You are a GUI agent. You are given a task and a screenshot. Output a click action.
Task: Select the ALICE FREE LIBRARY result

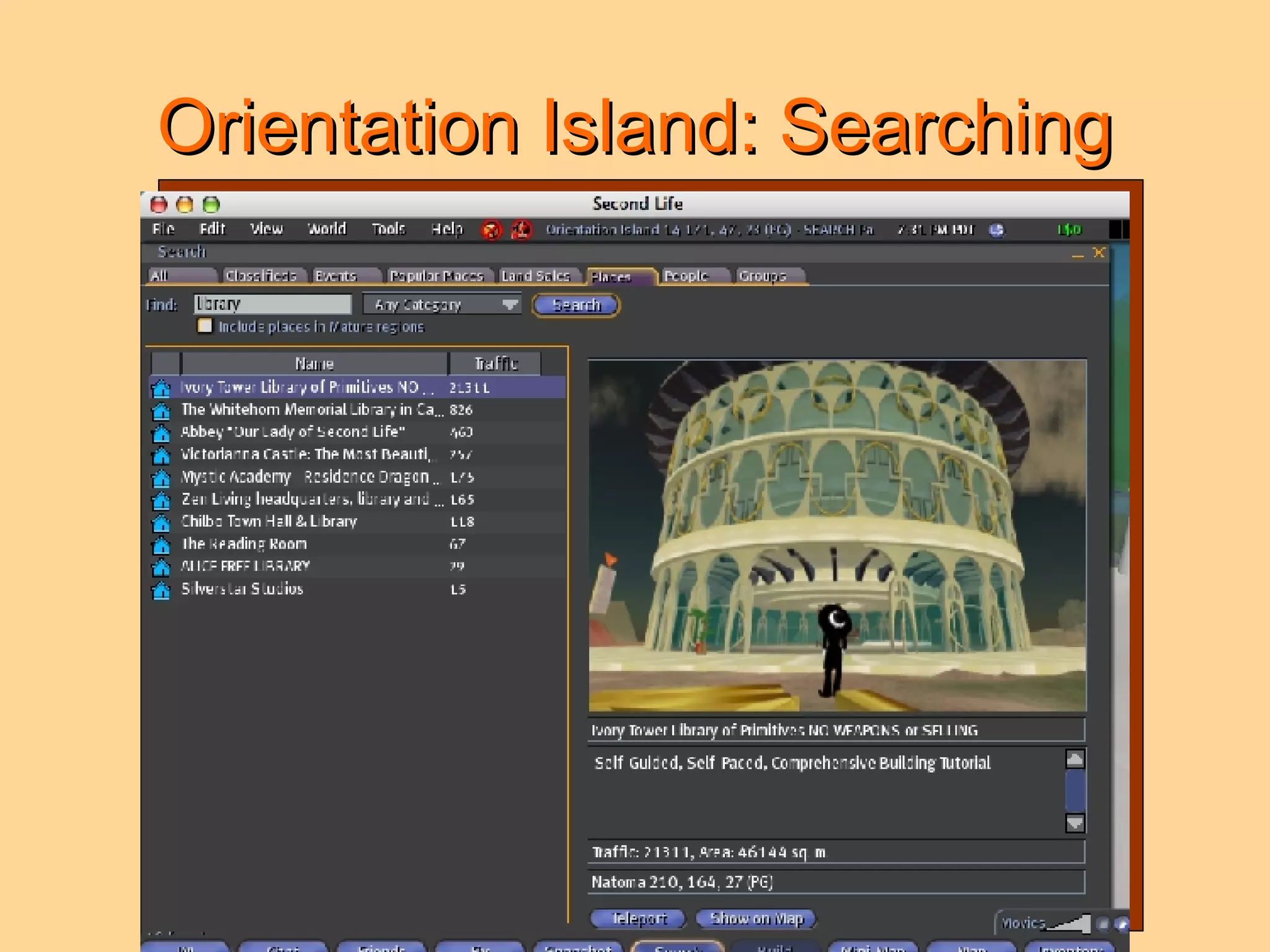pos(357,567)
